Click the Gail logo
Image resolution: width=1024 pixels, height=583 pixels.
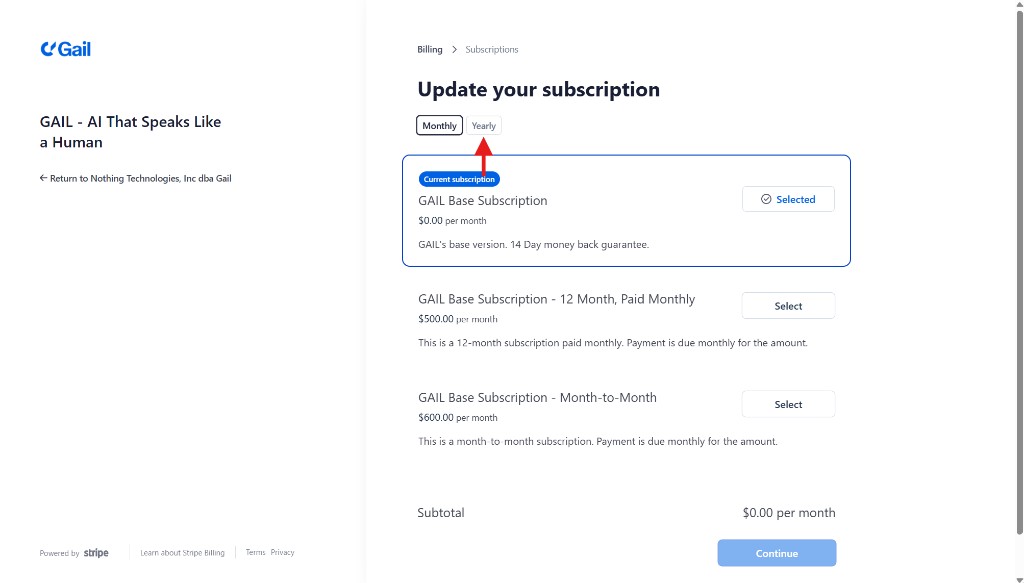66,49
